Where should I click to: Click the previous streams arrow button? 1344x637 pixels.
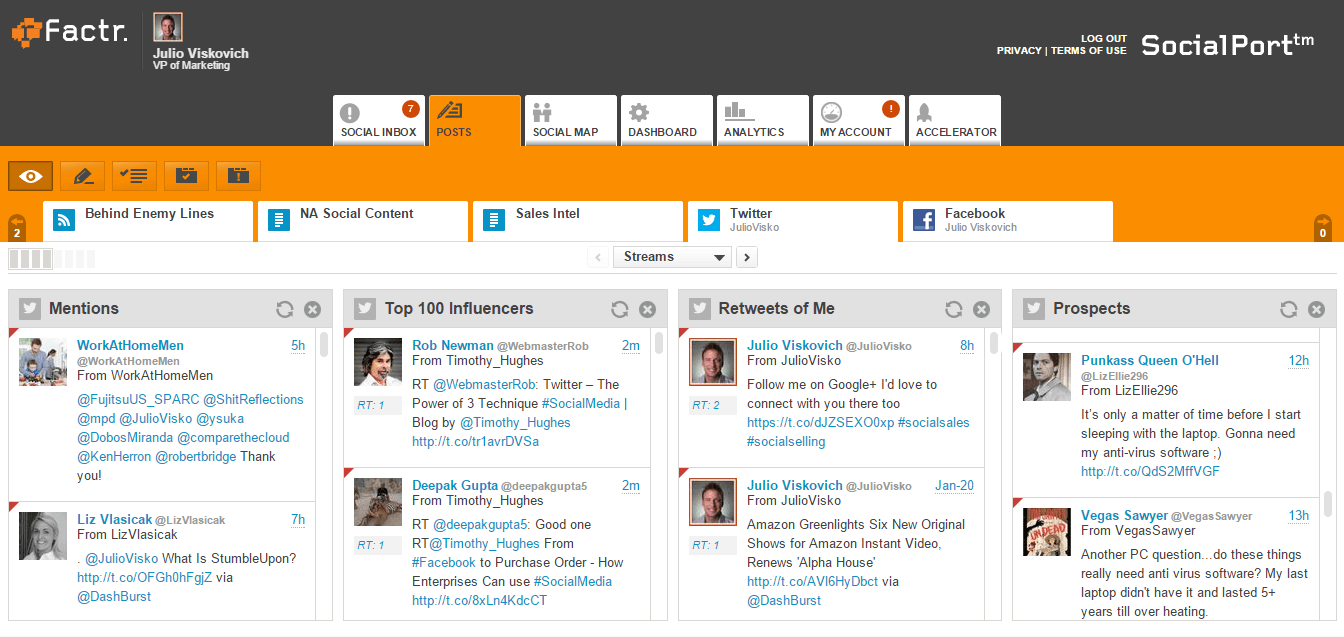(x=598, y=257)
